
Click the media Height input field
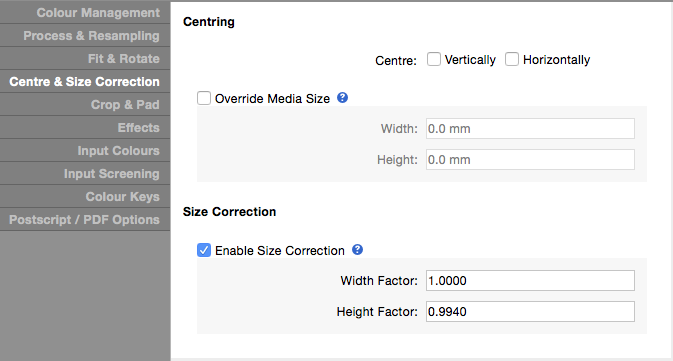click(530, 160)
